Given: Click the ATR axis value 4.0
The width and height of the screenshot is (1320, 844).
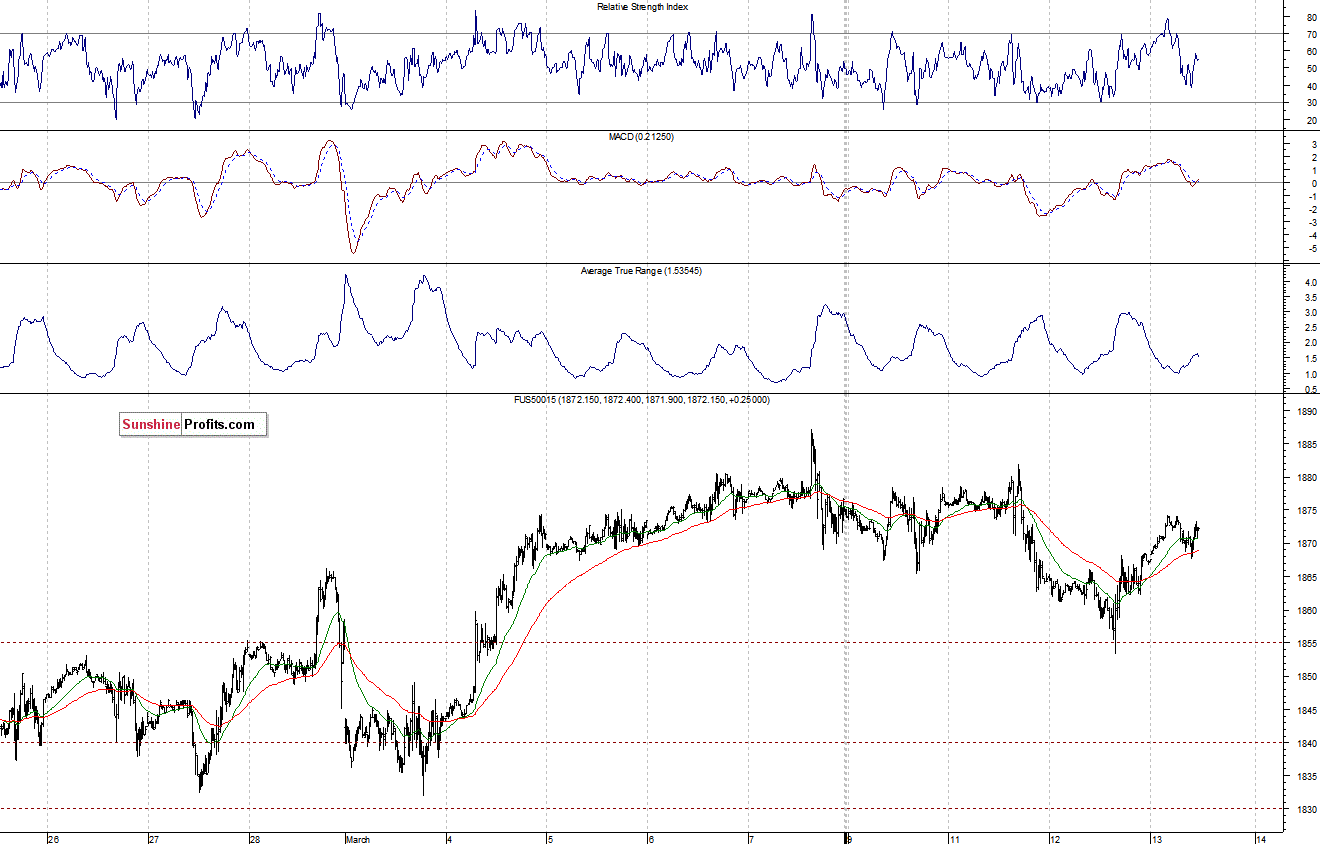Looking at the screenshot, I should pyautogui.click(x=1312, y=283).
